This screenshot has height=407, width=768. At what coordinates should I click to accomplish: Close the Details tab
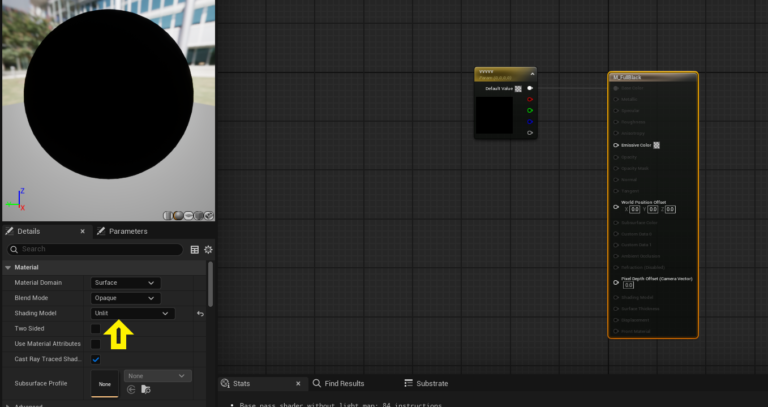pyautogui.click(x=82, y=231)
